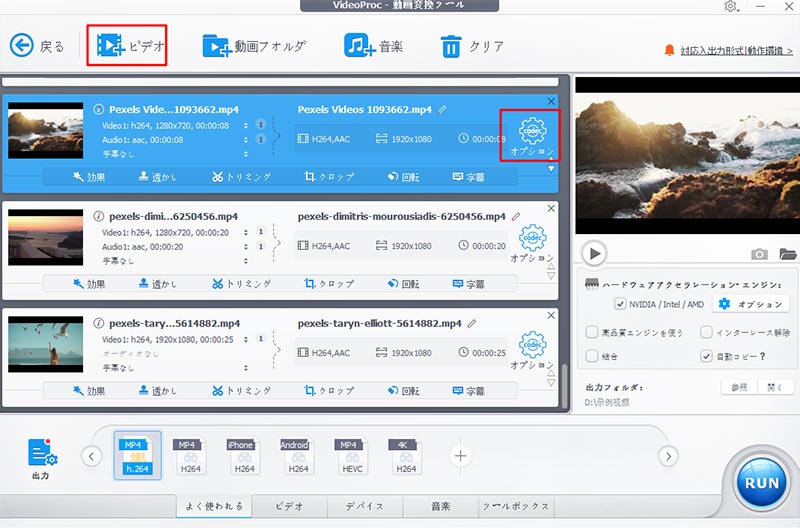This screenshot has height=528, width=800.
Task: Add a new preset with the plus button
Action: [460, 456]
